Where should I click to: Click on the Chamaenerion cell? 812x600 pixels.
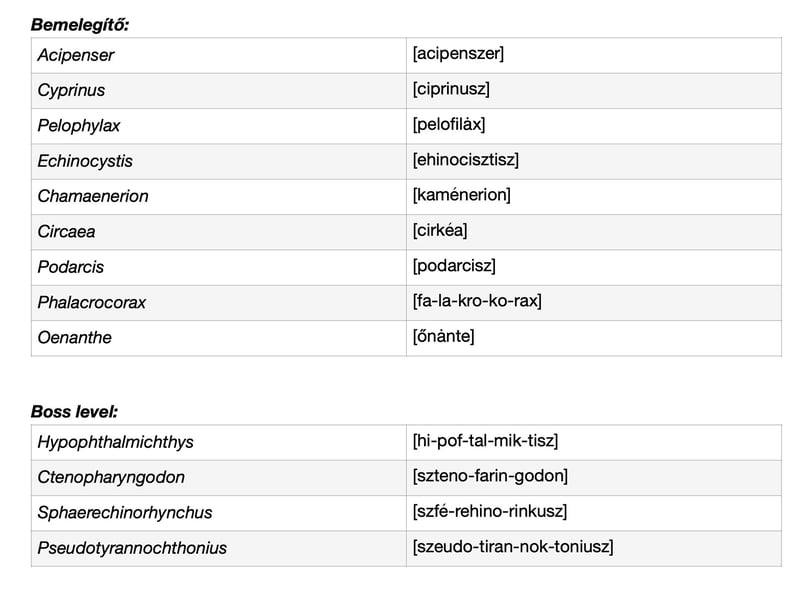point(93,196)
